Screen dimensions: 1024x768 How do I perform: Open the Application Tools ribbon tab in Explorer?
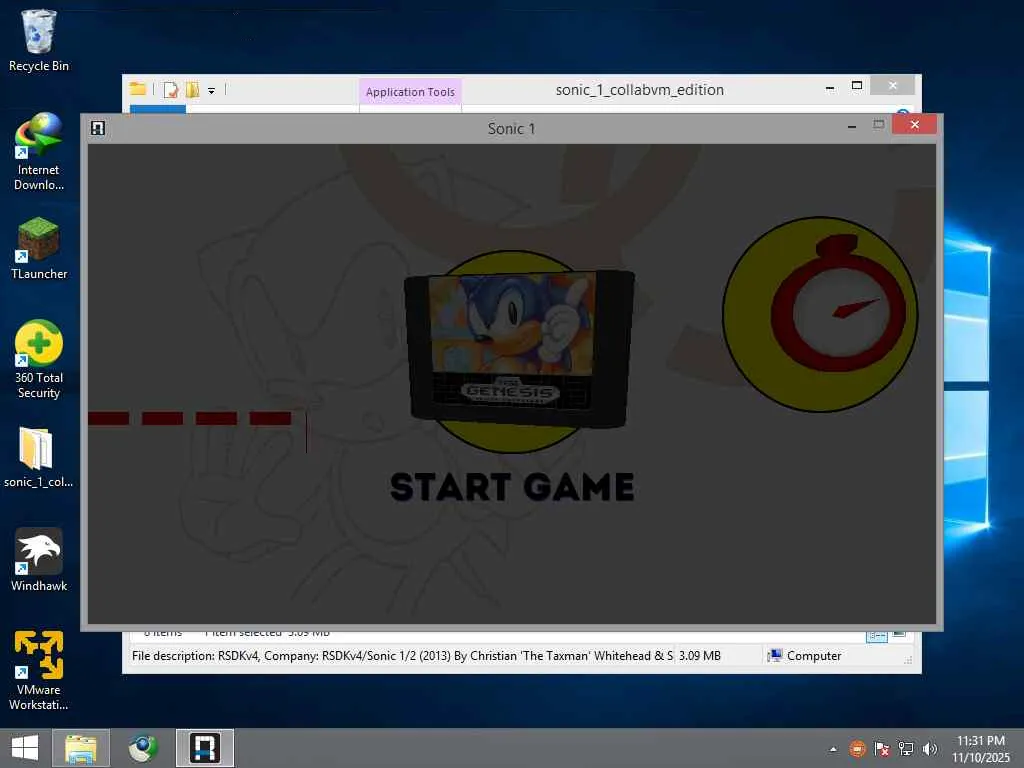click(x=410, y=92)
